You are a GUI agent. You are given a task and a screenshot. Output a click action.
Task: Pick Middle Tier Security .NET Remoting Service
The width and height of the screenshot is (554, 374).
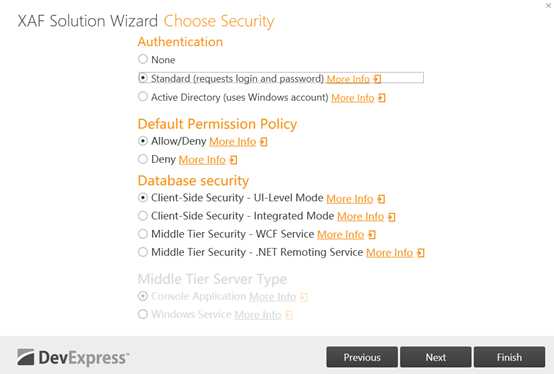pos(143,252)
